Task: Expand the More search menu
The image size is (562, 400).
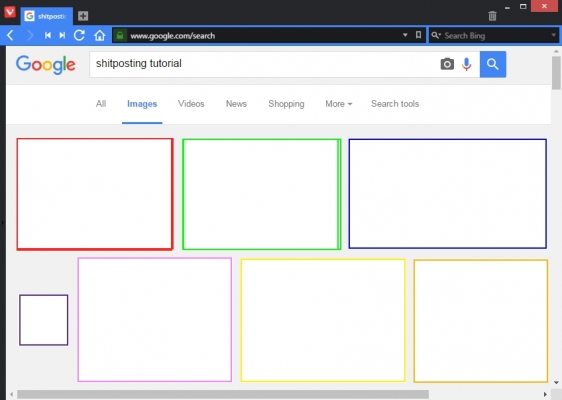Action: point(339,104)
